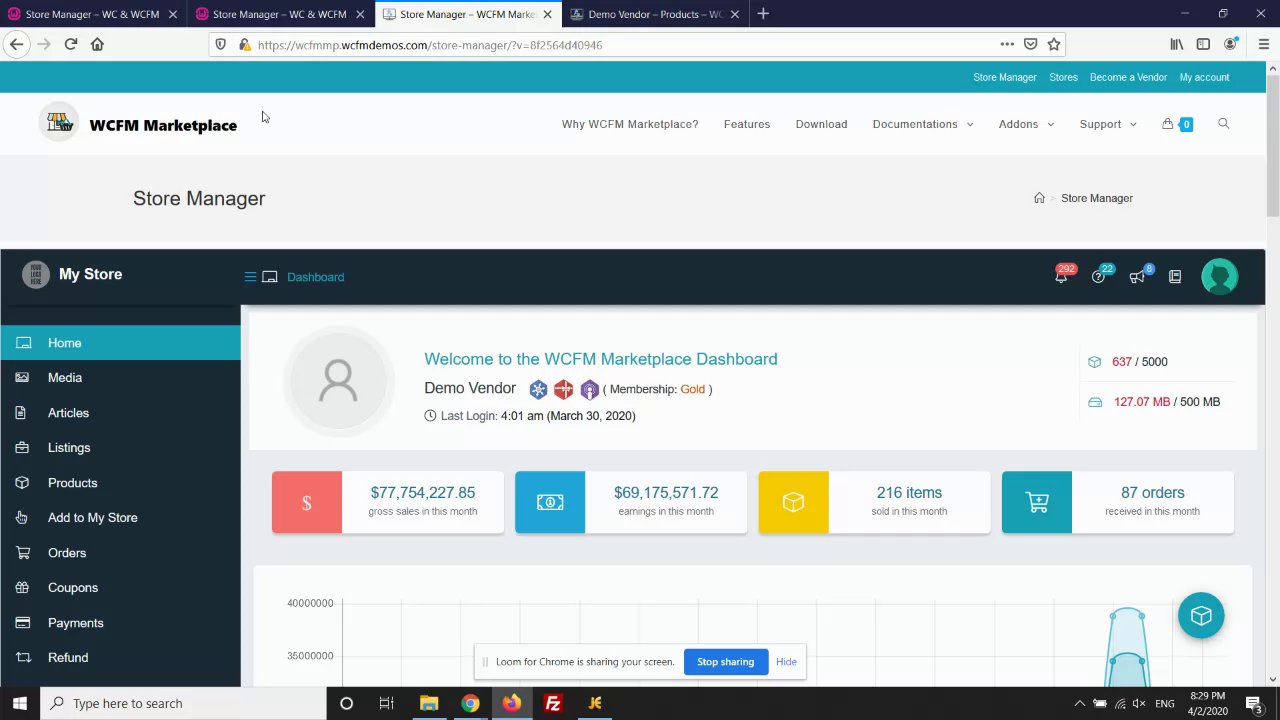Click the purple badge beside Demo Vendor
Viewport: 1280px width, 720px height.
[590, 389]
